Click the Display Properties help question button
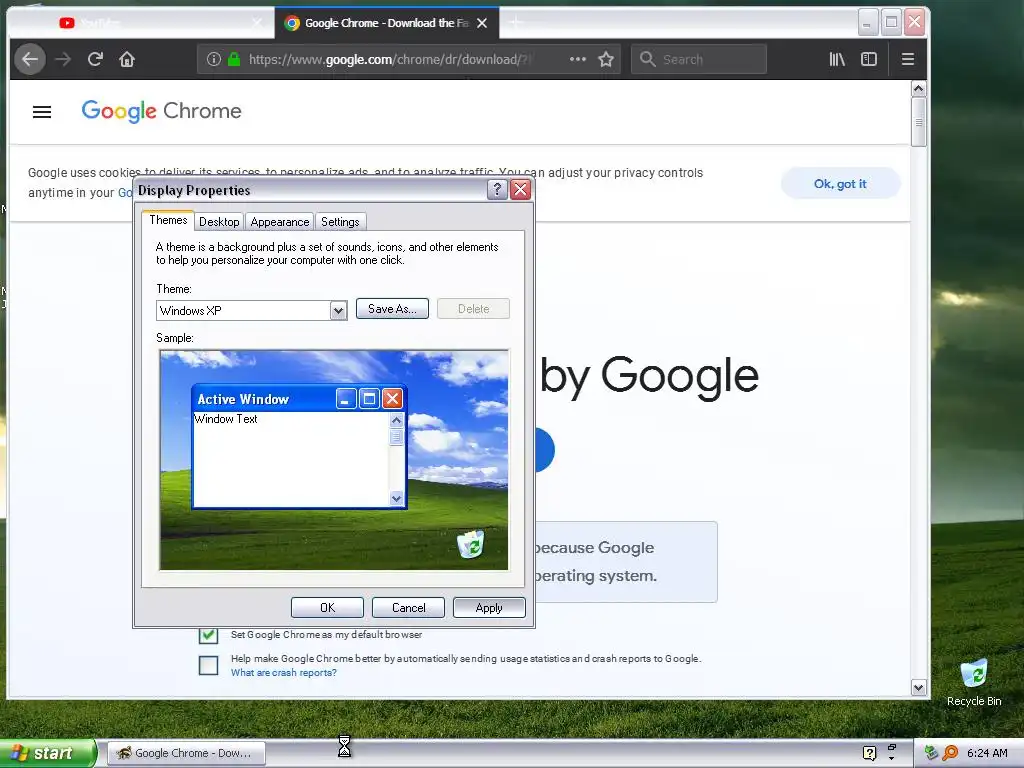This screenshot has width=1024, height=768. pos(497,189)
